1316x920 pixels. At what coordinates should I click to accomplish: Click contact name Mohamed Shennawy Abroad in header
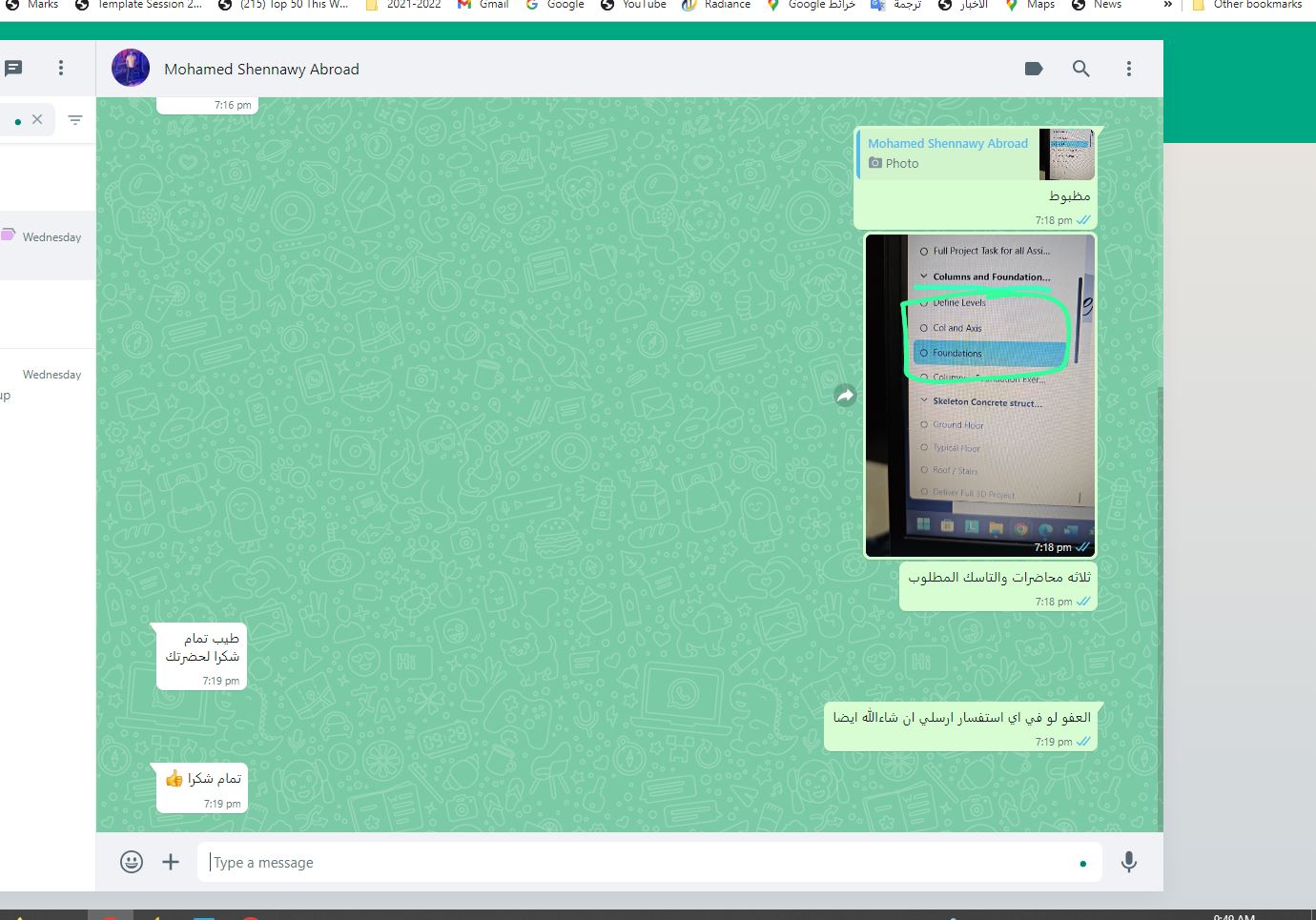[x=261, y=69]
